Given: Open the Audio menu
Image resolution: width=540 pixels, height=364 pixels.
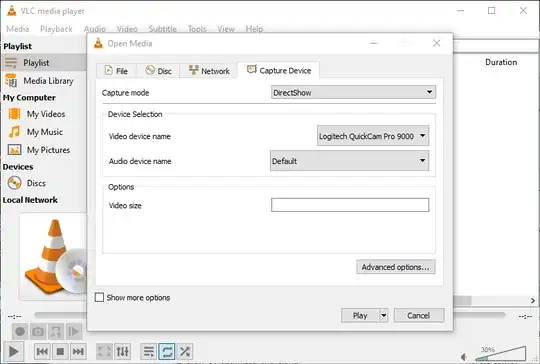Looking at the screenshot, I should [95, 29].
